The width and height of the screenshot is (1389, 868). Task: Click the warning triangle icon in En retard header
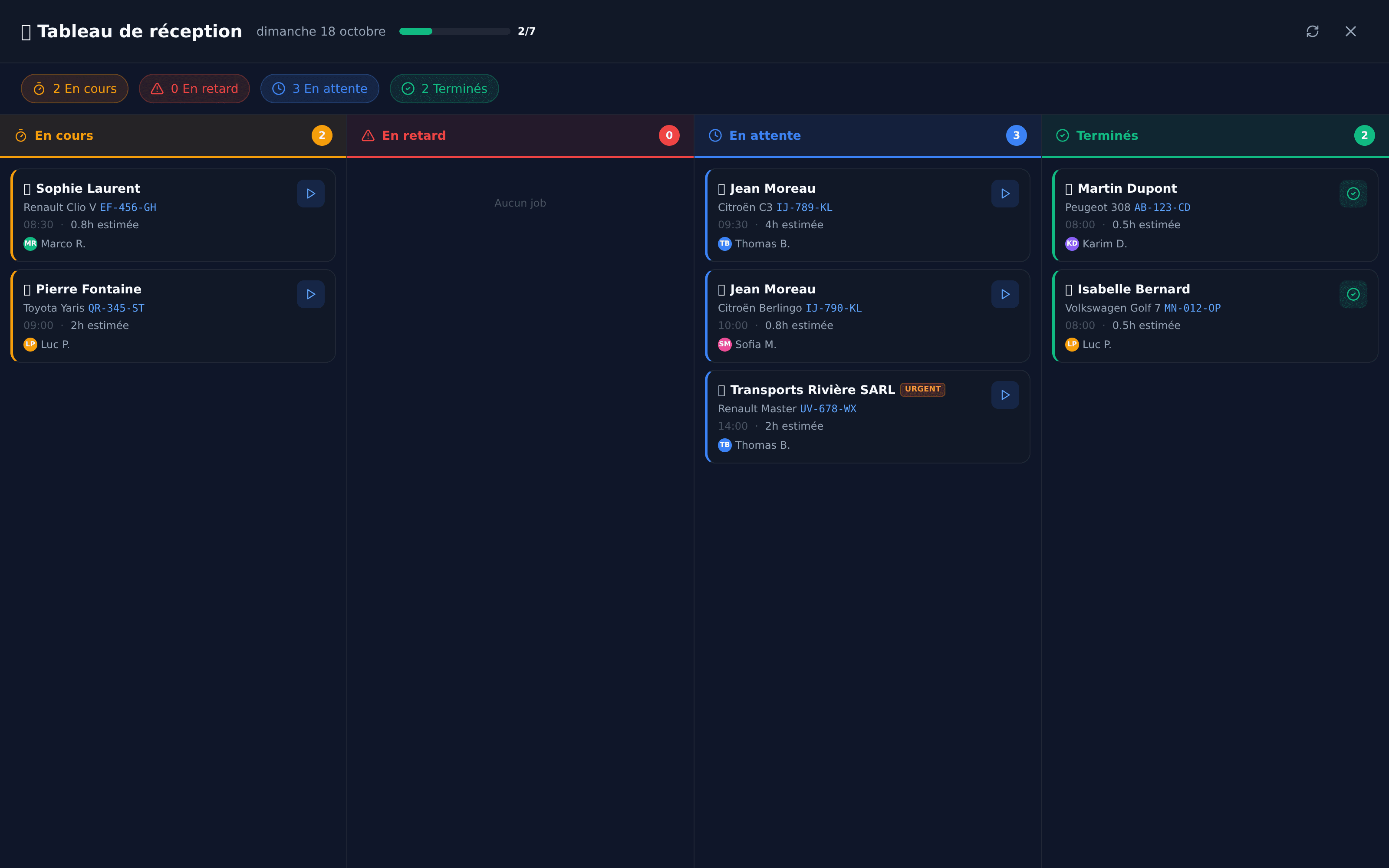click(x=368, y=135)
